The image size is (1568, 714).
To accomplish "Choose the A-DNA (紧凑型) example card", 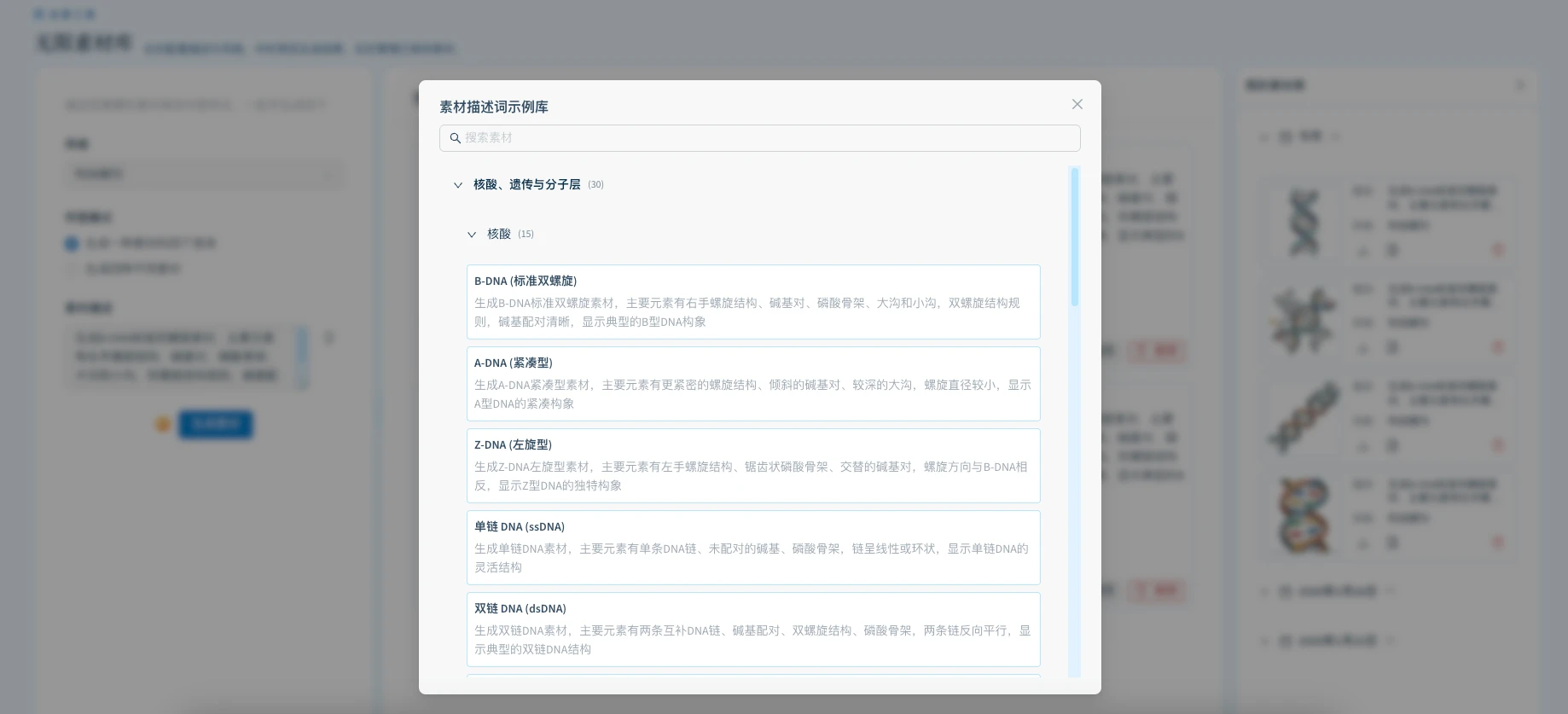I will (x=753, y=384).
